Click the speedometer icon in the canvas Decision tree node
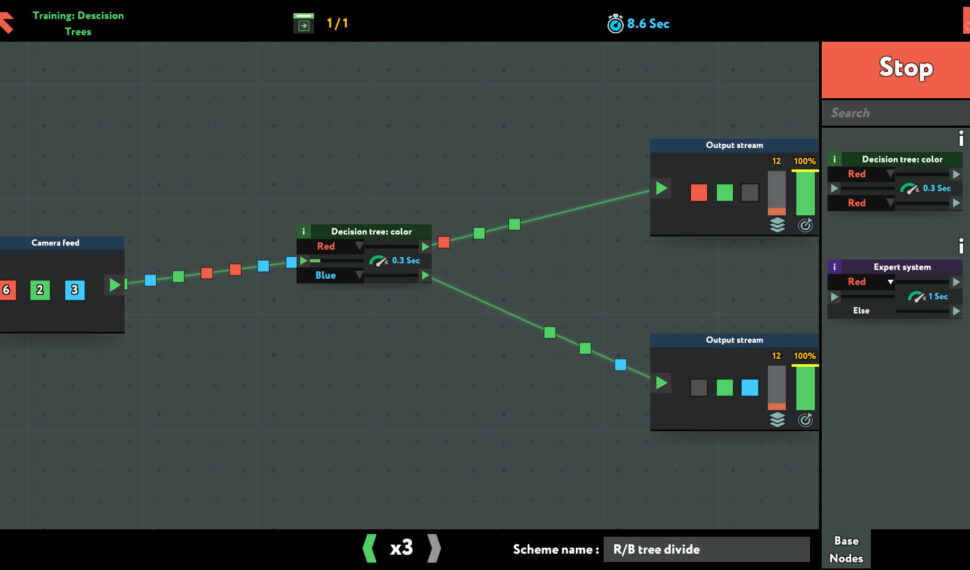 point(378,260)
